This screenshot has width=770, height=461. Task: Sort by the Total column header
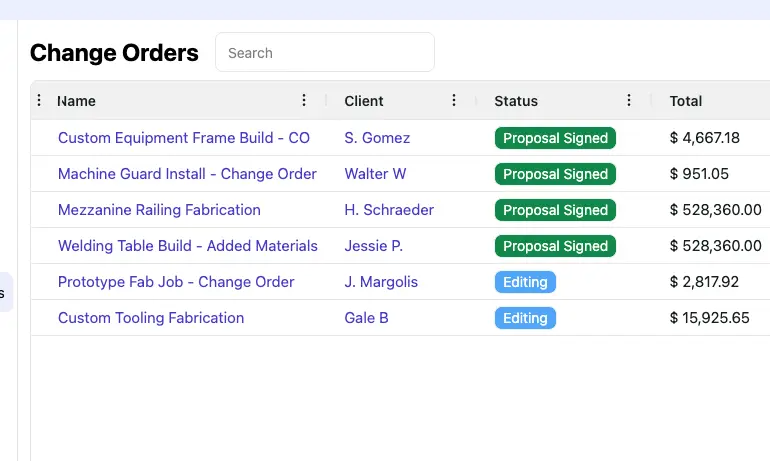click(686, 101)
